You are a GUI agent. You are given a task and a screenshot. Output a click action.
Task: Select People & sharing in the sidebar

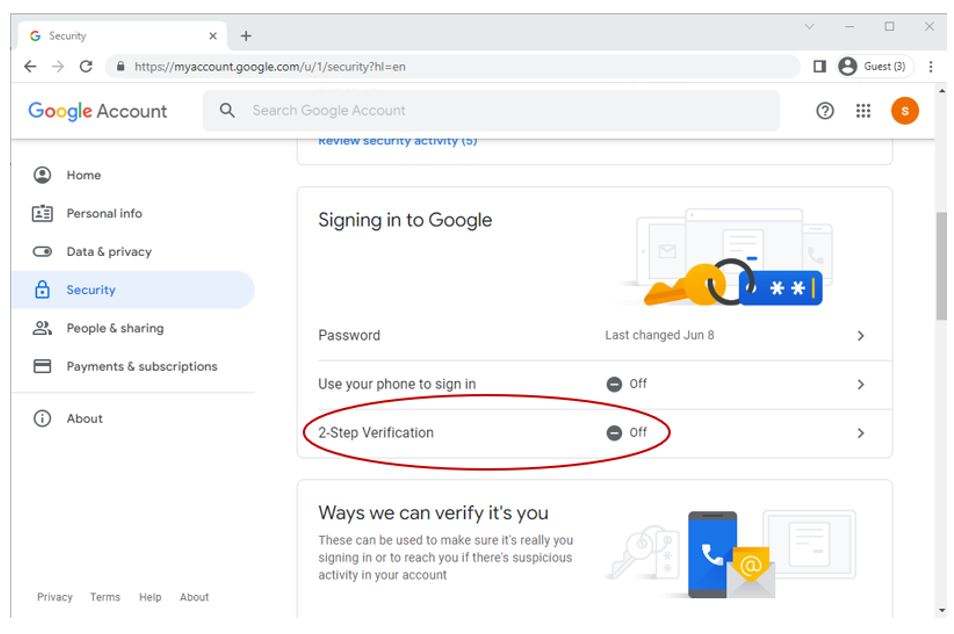pyautogui.click(x=114, y=328)
